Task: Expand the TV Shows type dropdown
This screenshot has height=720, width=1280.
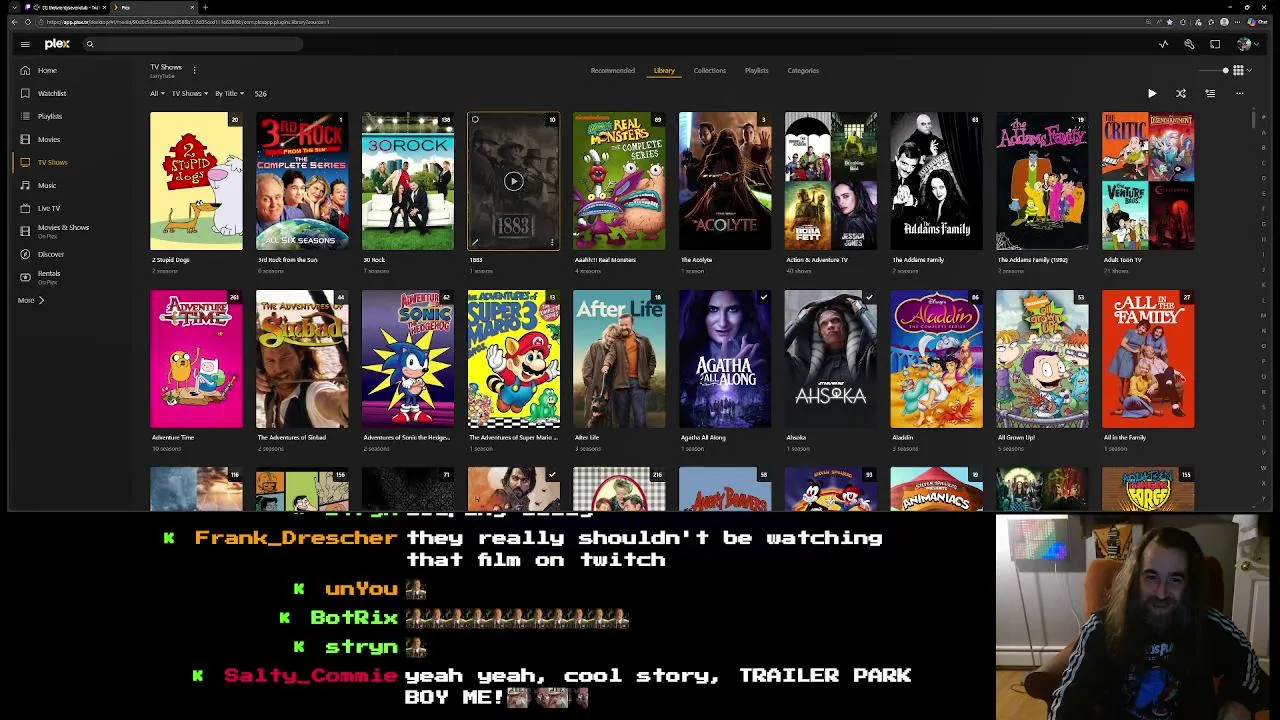Action: [189, 94]
